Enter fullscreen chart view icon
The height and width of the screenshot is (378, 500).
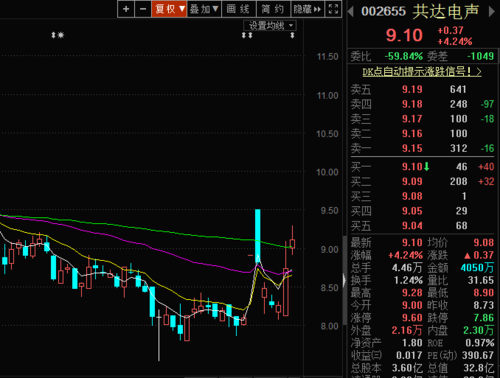(x=333, y=9)
